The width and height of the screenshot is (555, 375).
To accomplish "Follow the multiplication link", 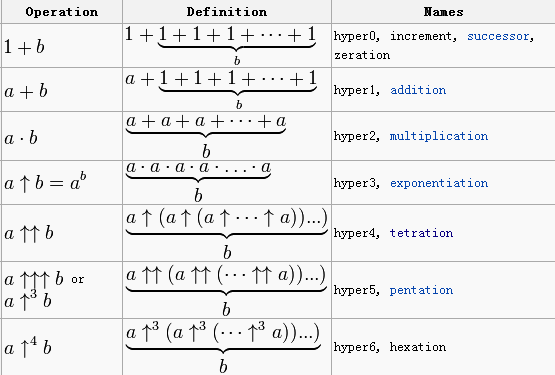I will (x=439, y=136).
